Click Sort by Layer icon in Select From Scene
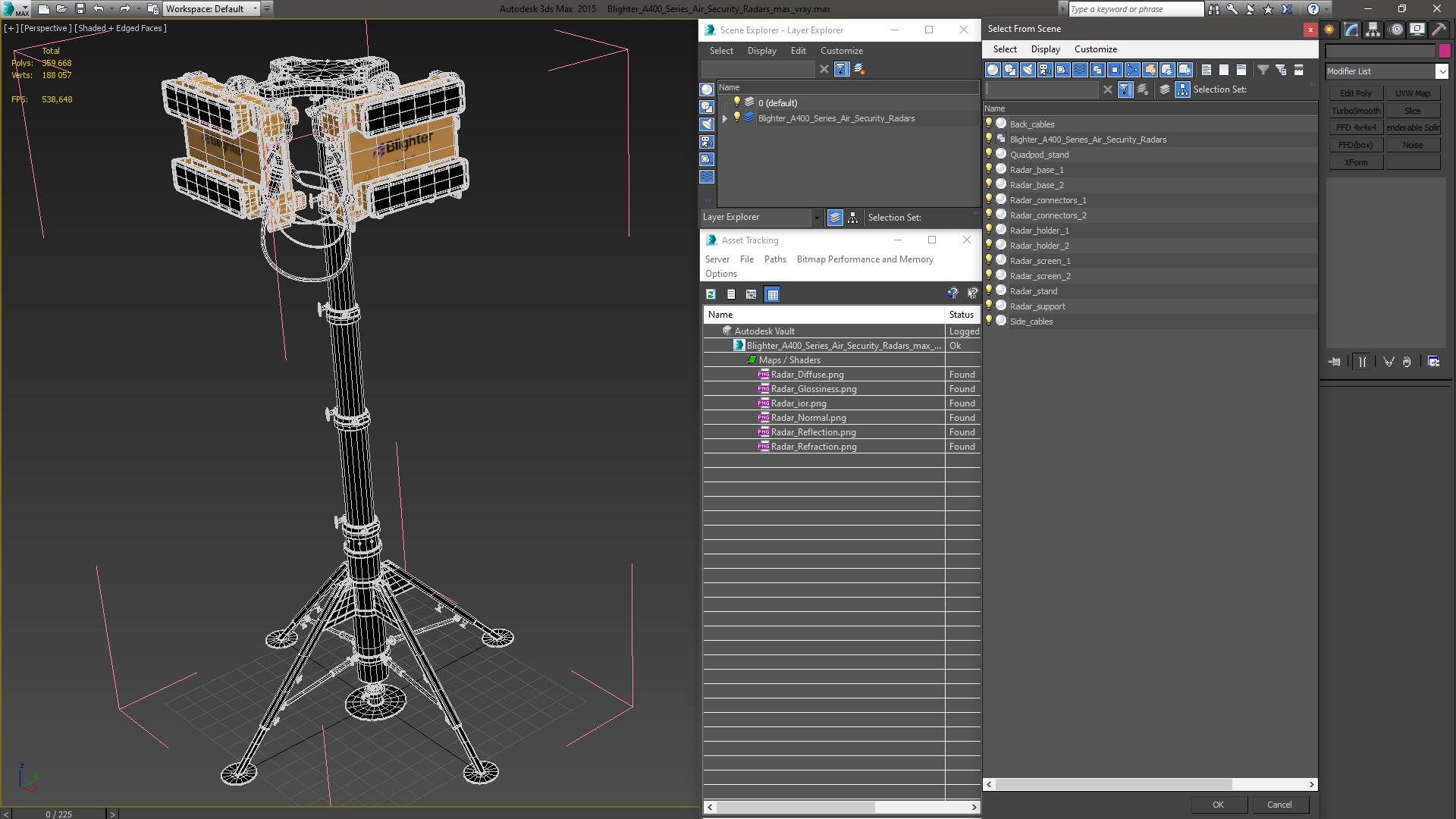The width and height of the screenshot is (1456, 819). pyautogui.click(x=1165, y=89)
